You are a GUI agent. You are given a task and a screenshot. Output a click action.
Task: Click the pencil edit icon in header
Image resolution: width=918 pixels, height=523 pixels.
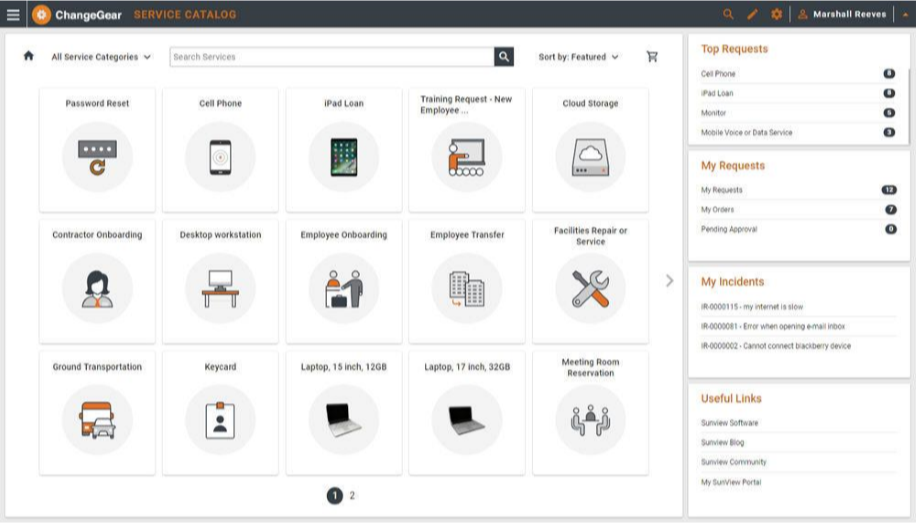pos(752,14)
